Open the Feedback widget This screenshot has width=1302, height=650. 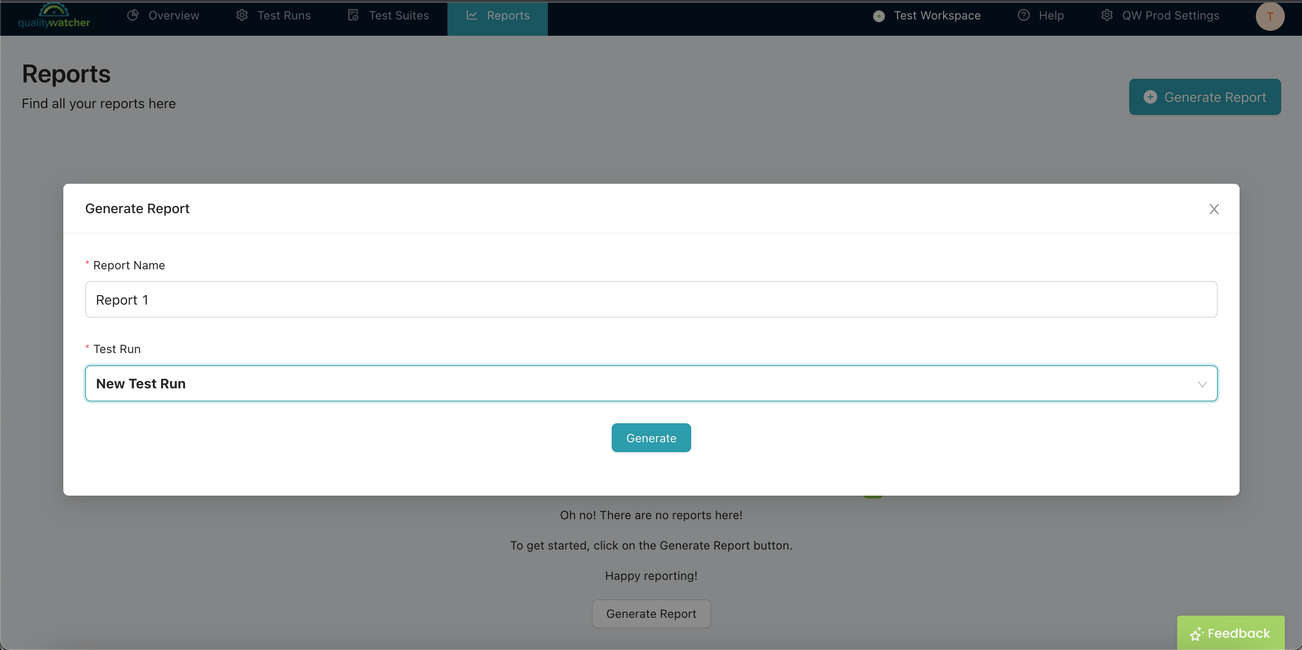pos(1231,633)
